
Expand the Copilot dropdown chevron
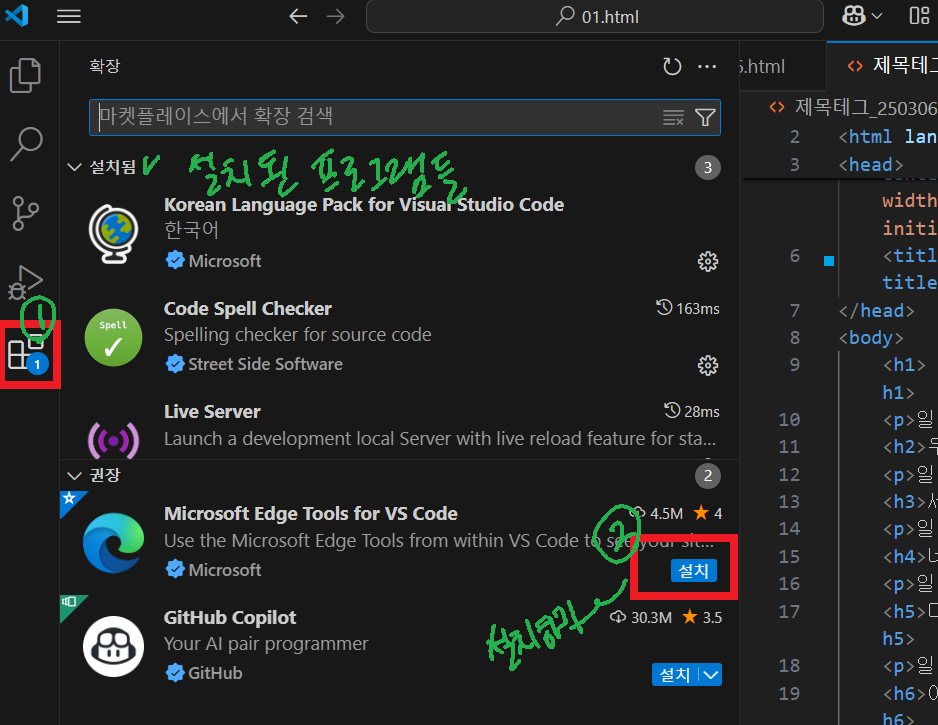tap(877, 16)
